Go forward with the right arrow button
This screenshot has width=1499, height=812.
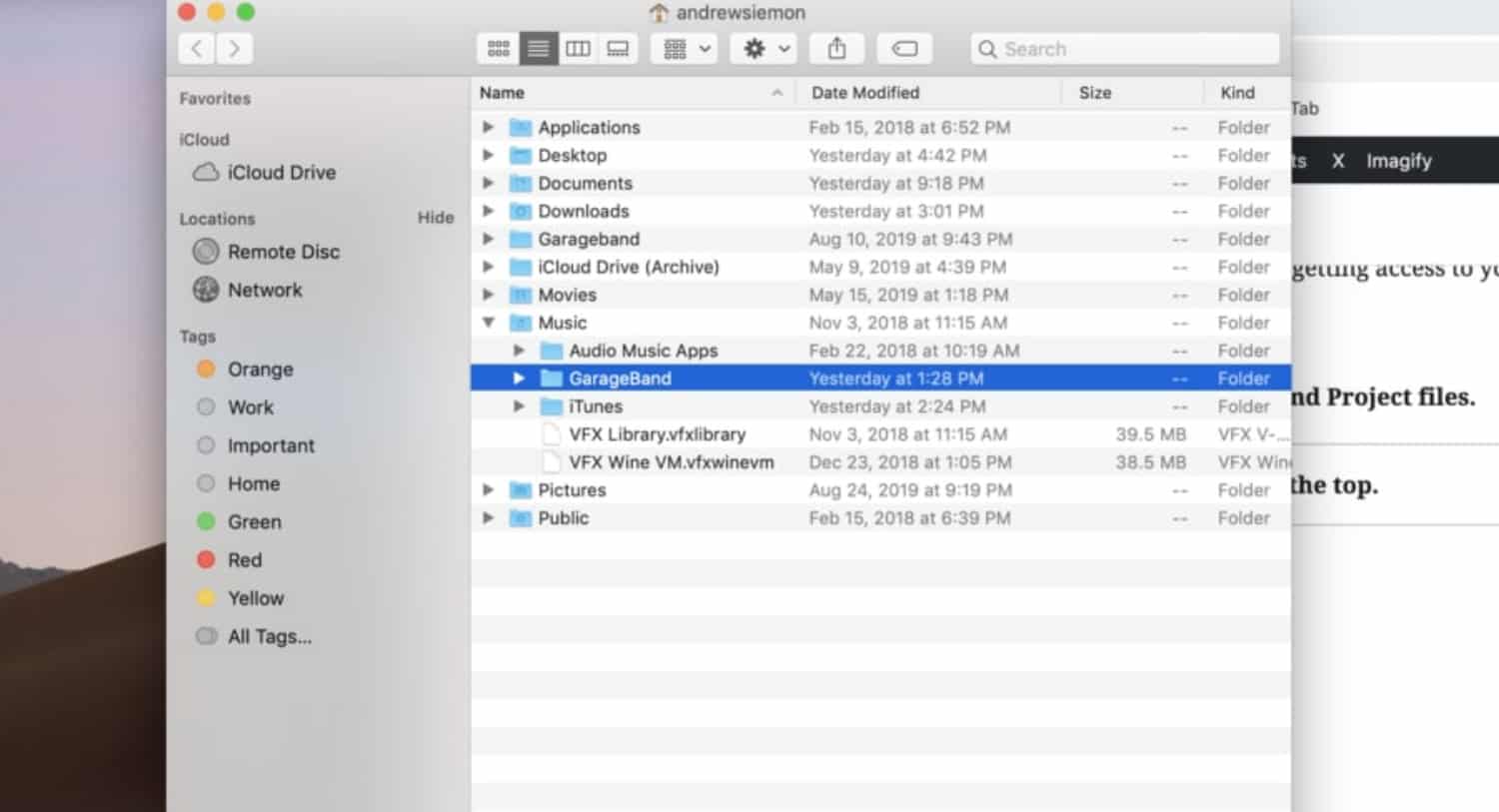click(x=234, y=49)
